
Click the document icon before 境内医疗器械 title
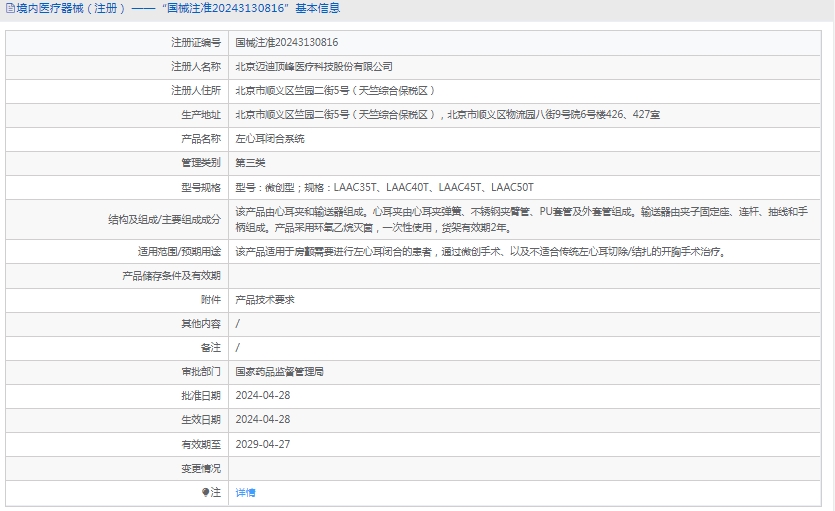click(9, 9)
